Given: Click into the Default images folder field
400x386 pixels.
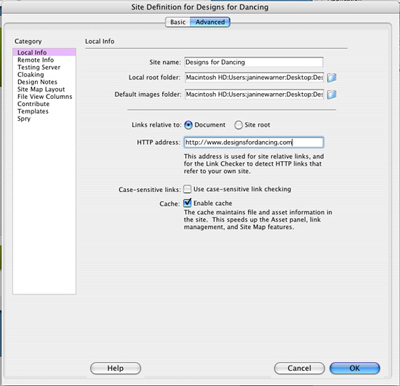Looking at the screenshot, I should click(254, 94).
